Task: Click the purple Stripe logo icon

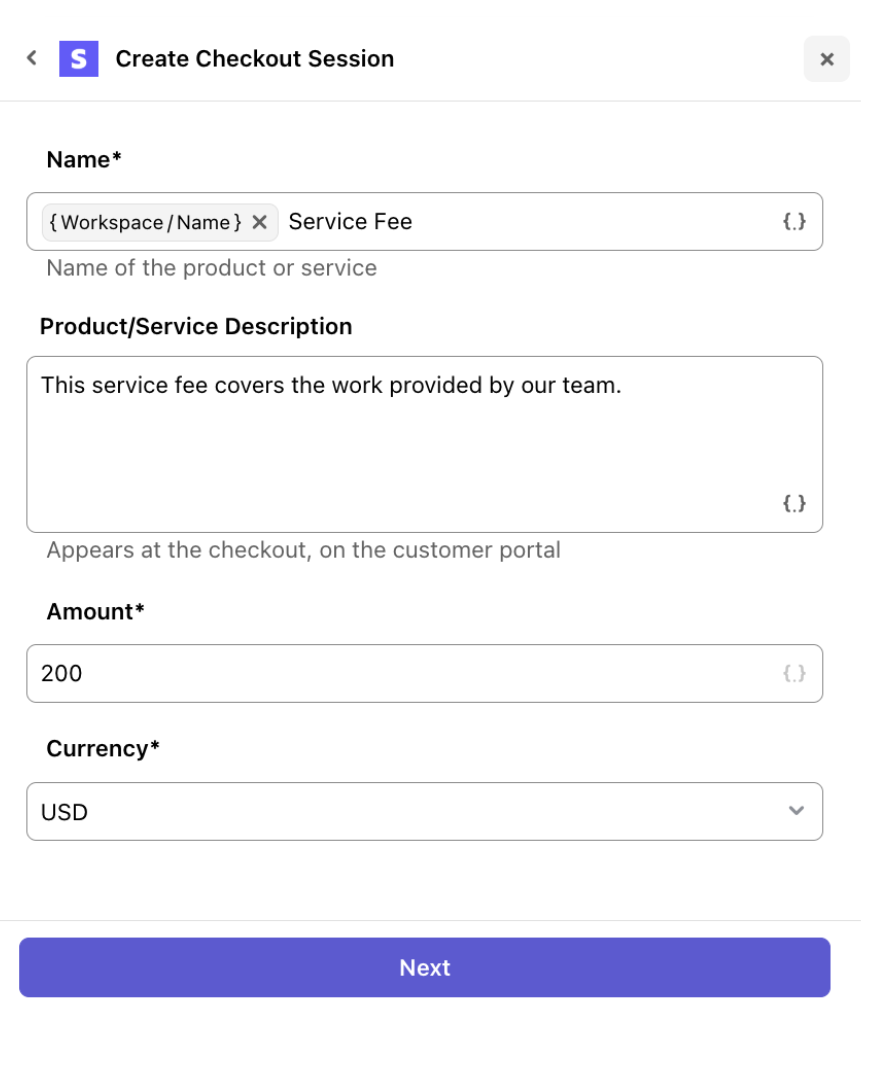Action: coord(78,58)
